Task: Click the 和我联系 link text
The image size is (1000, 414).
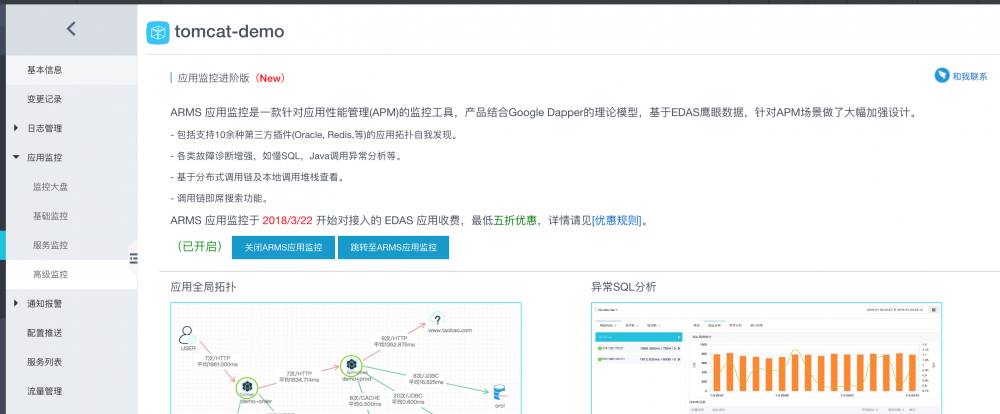Action: [969, 77]
